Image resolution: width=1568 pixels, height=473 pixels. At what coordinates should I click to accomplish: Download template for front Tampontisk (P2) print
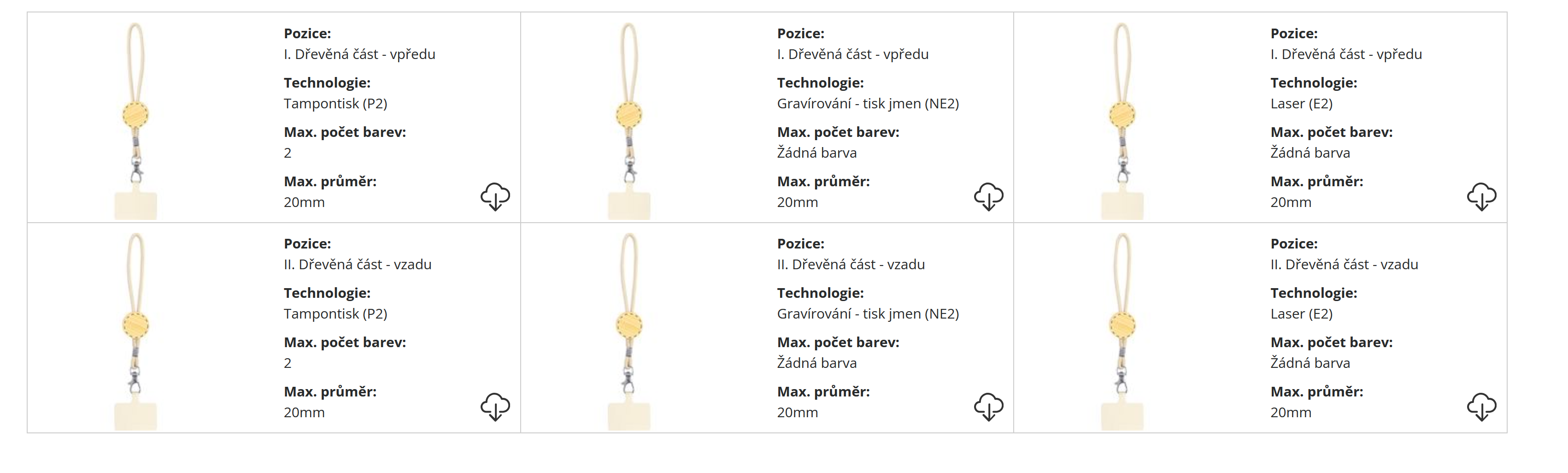point(495,197)
